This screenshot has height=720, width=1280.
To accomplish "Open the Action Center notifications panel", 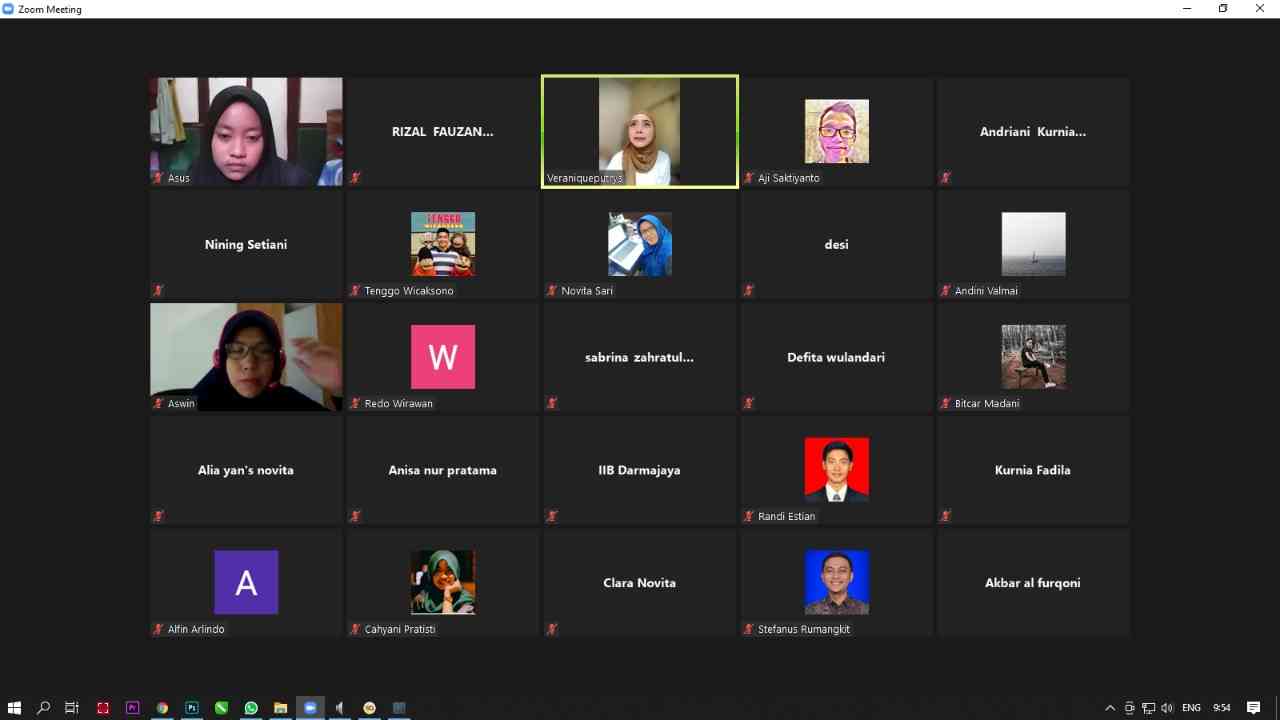I will point(1253,708).
